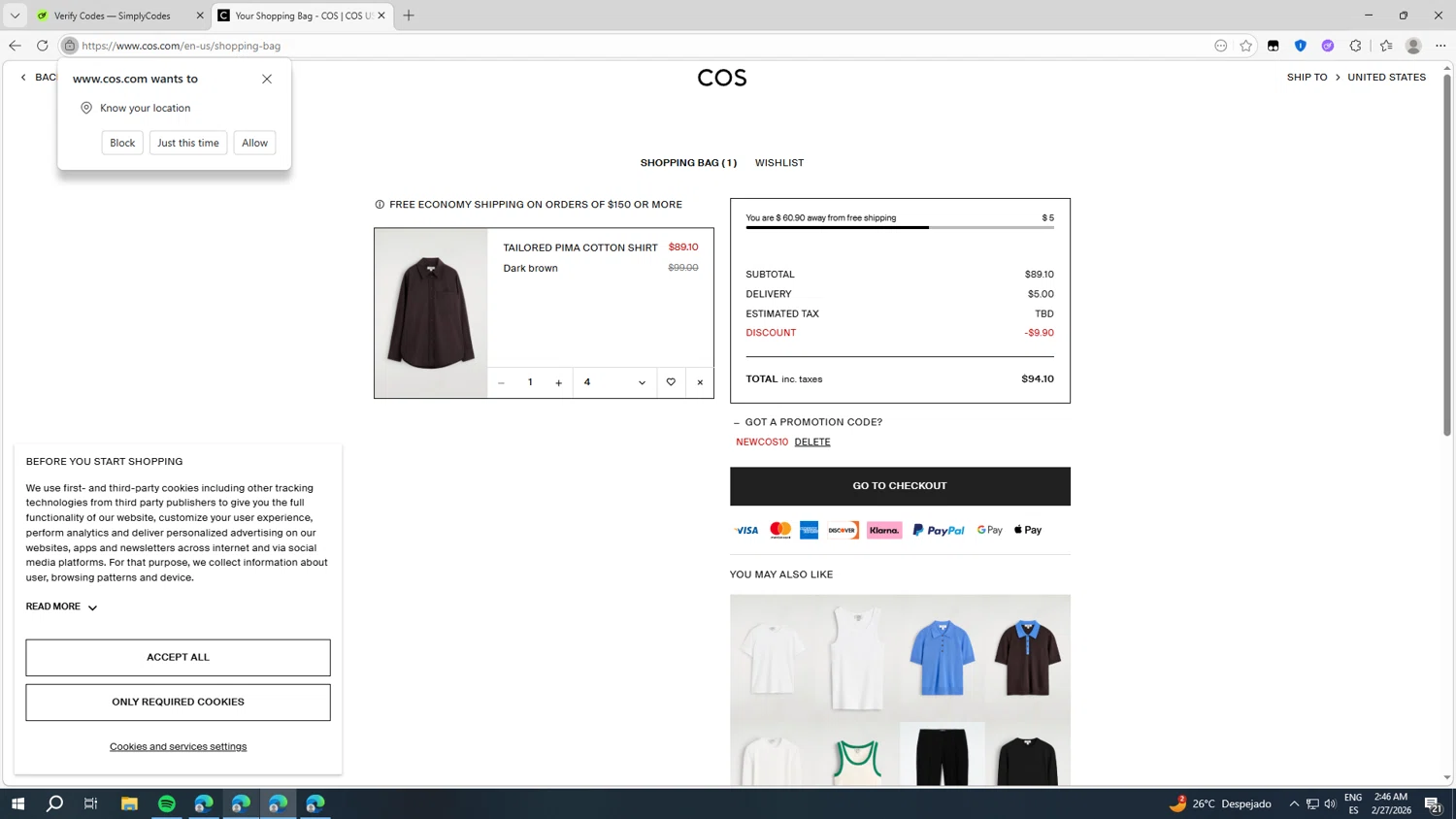Close the Your Shopping Bag COS tab
Screen dimensions: 1456x819
[381, 16]
